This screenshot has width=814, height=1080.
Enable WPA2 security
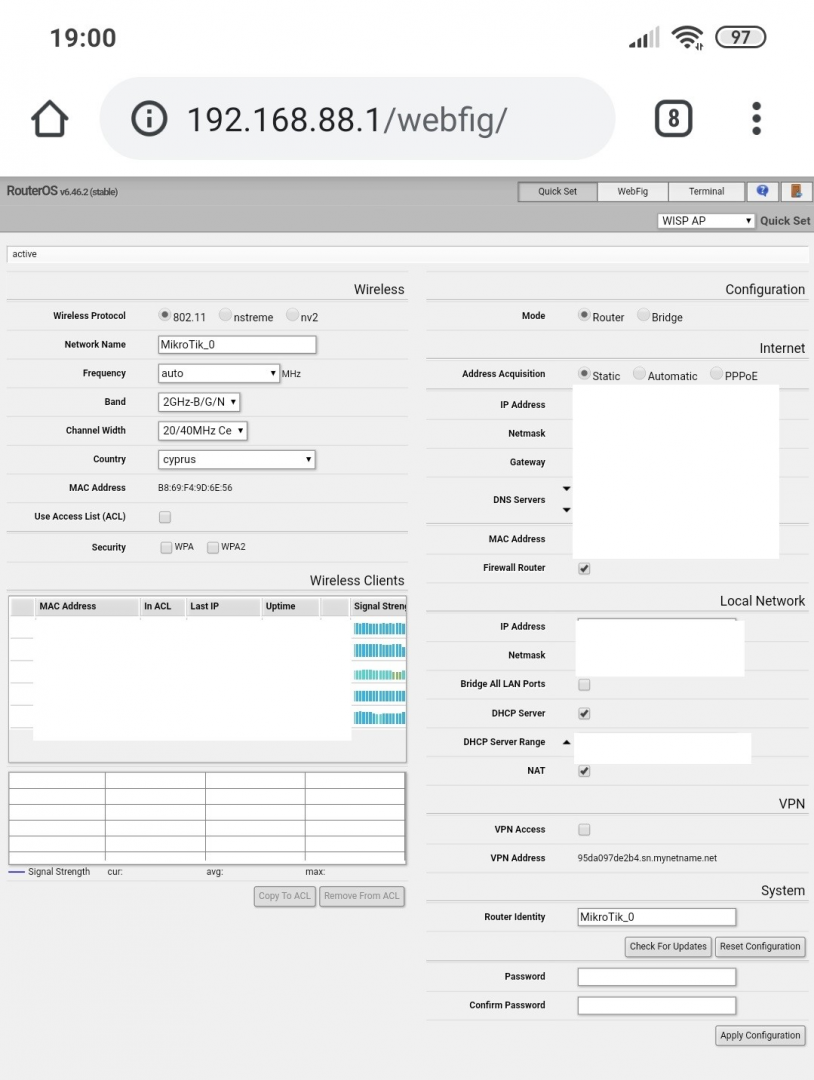coord(213,547)
